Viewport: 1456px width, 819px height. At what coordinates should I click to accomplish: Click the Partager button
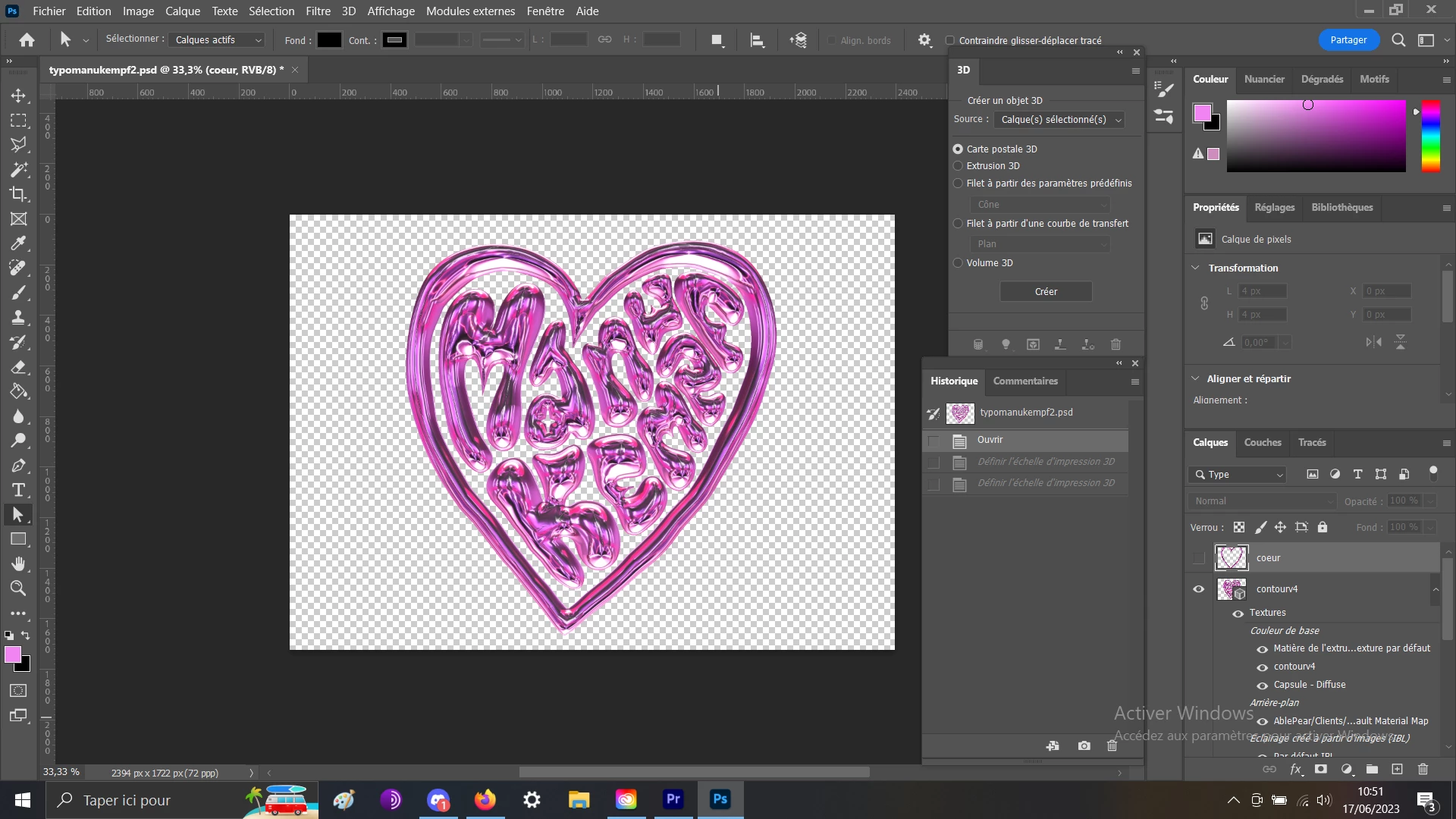pos(1348,40)
